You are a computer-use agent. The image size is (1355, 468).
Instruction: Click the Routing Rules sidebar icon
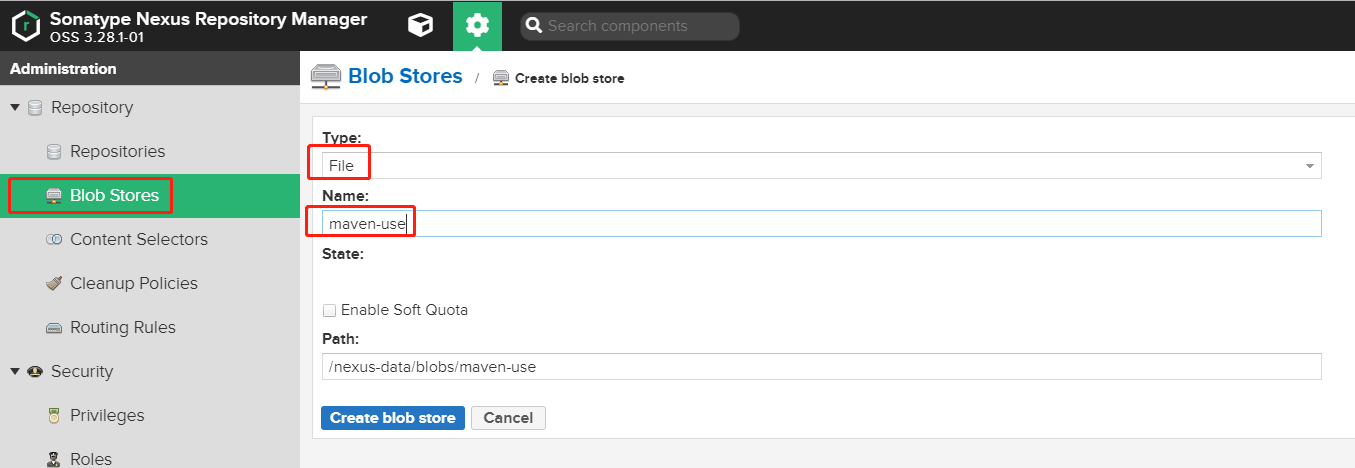click(x=54, y=328)
